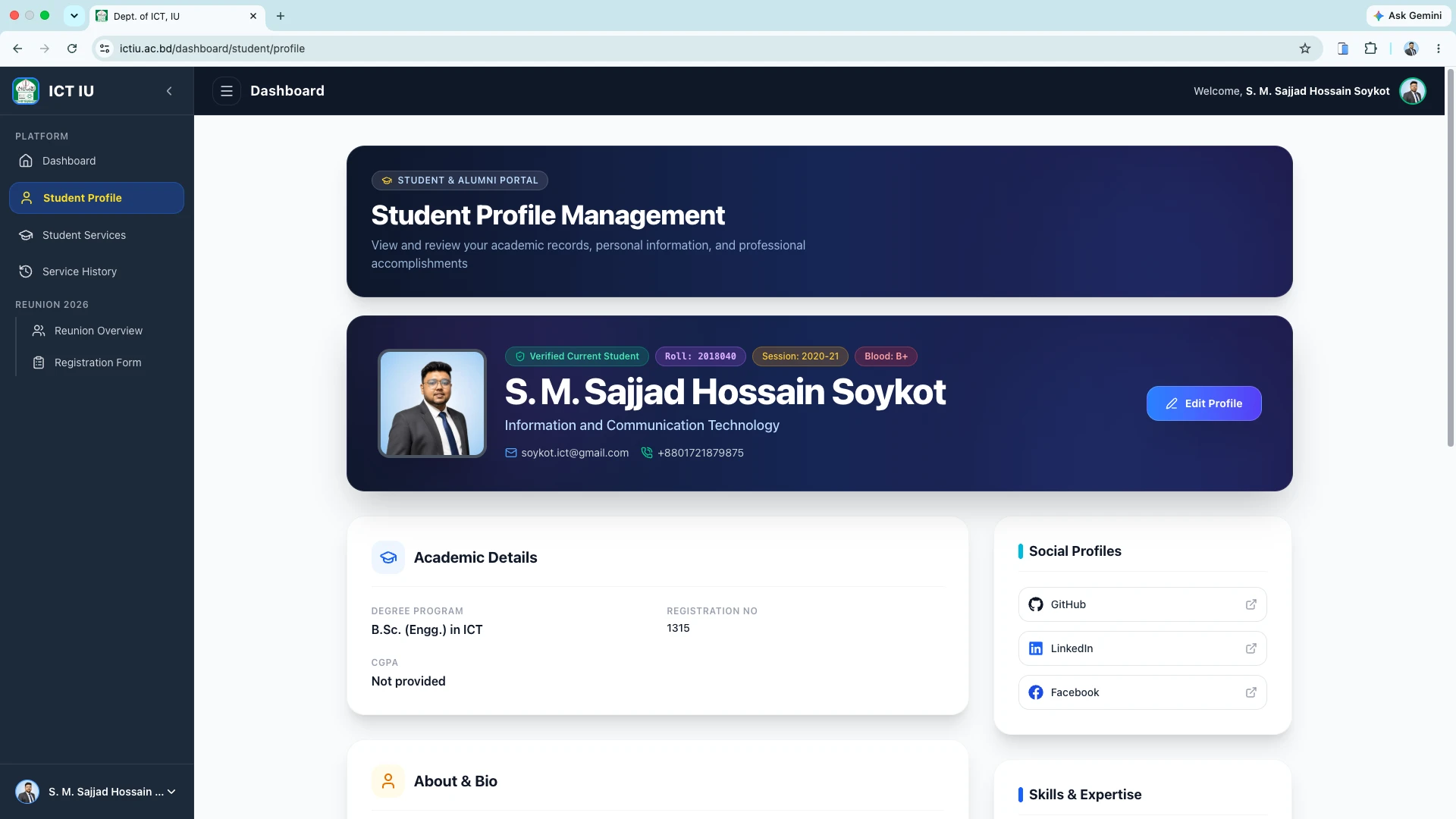Viewport: 1456px width, 819px height.
Task: Click the student profile photo
Action: click(x=432, y=403)
